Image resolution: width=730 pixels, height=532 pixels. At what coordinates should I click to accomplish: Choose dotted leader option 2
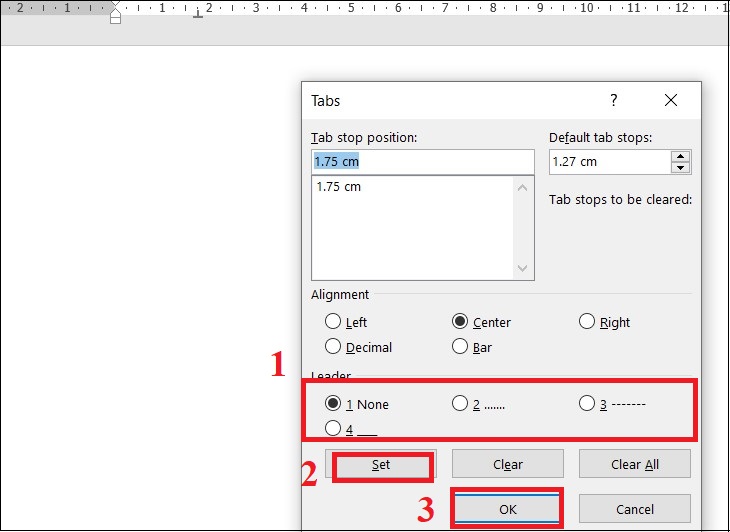[x=460, y=404]
